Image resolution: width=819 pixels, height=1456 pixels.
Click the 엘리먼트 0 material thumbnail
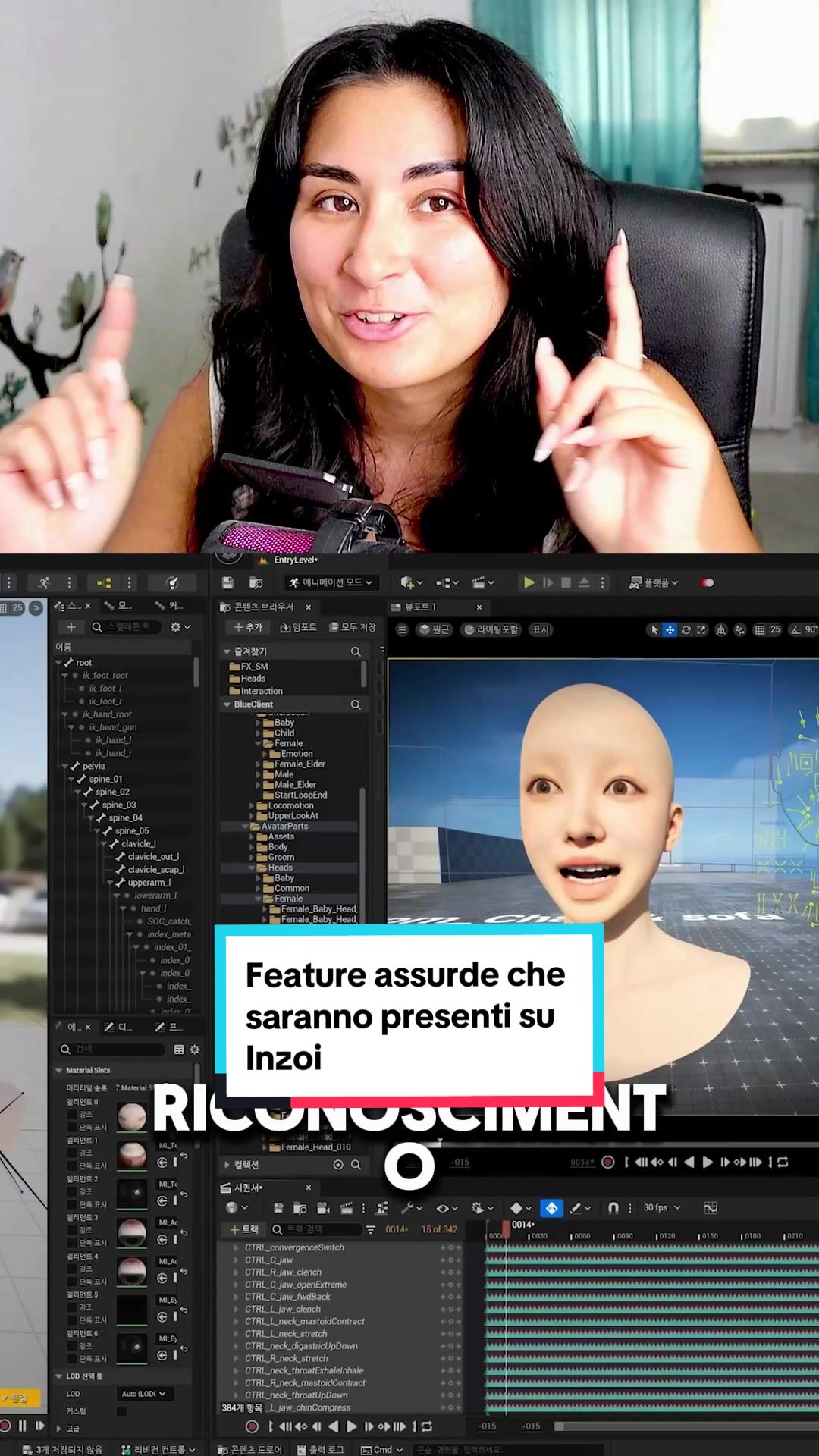coord(132,1116)
